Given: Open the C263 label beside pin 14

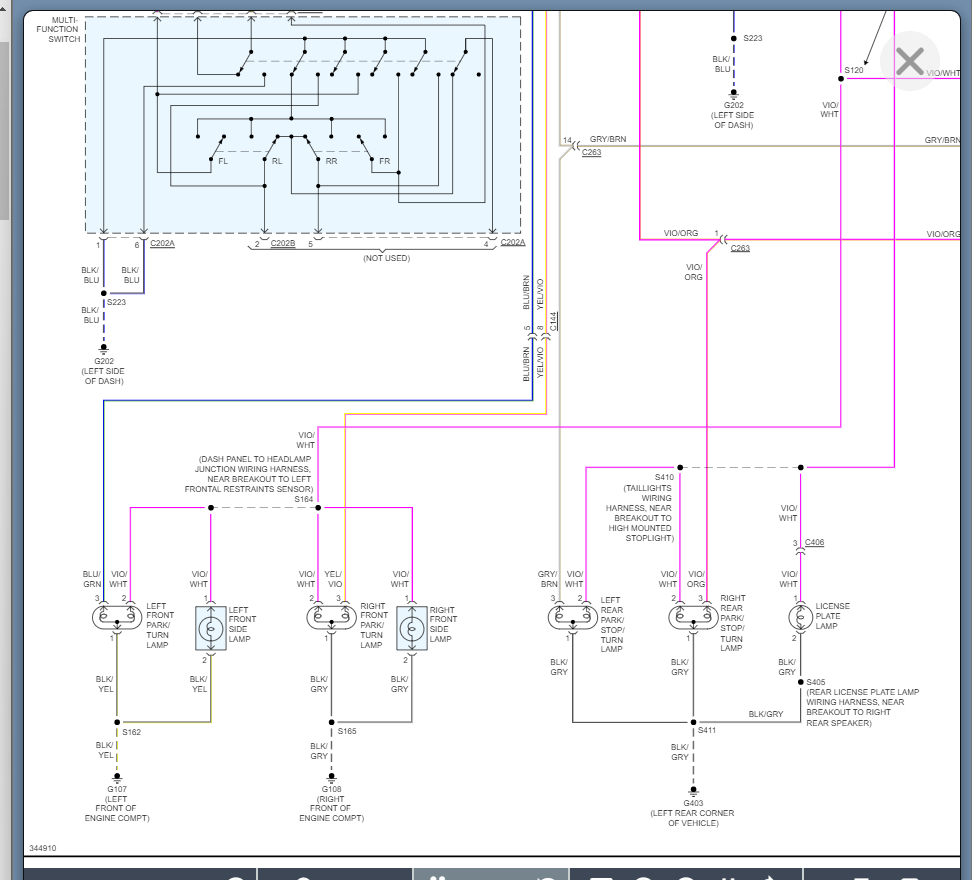Looking at the screenshot, I should [x=591, y=153].
